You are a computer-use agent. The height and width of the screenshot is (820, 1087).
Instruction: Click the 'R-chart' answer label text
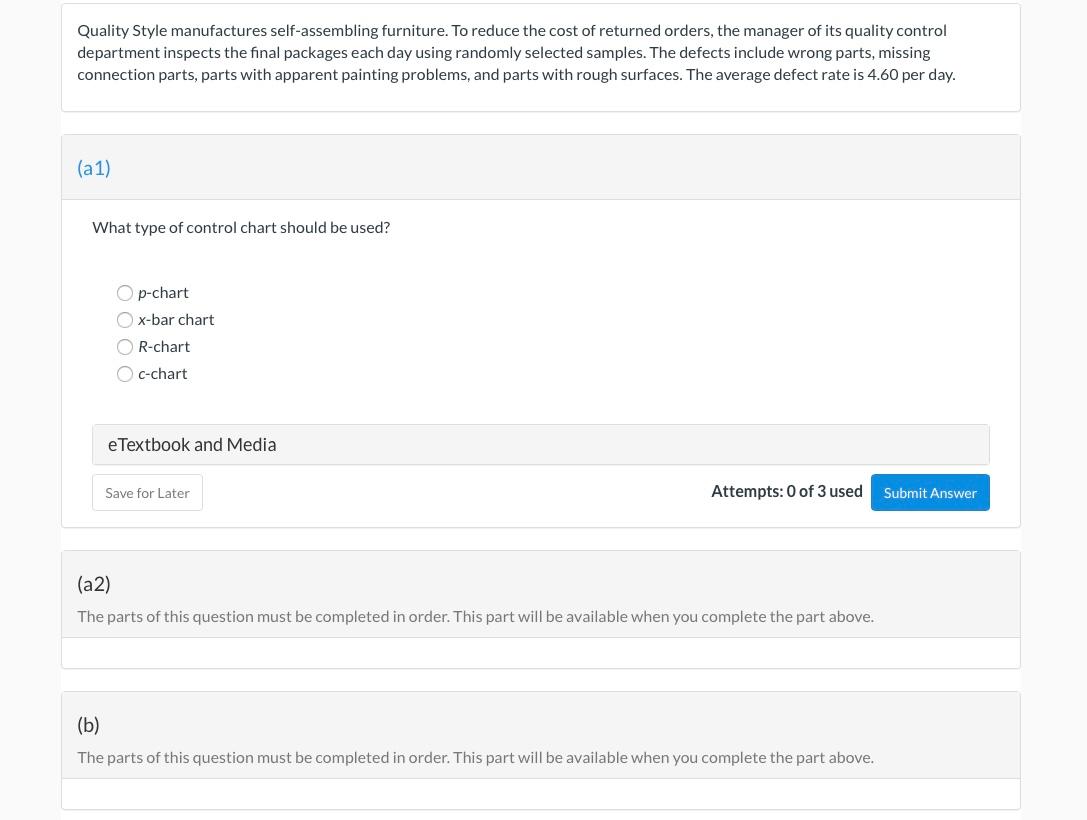(x=164, y=347)
